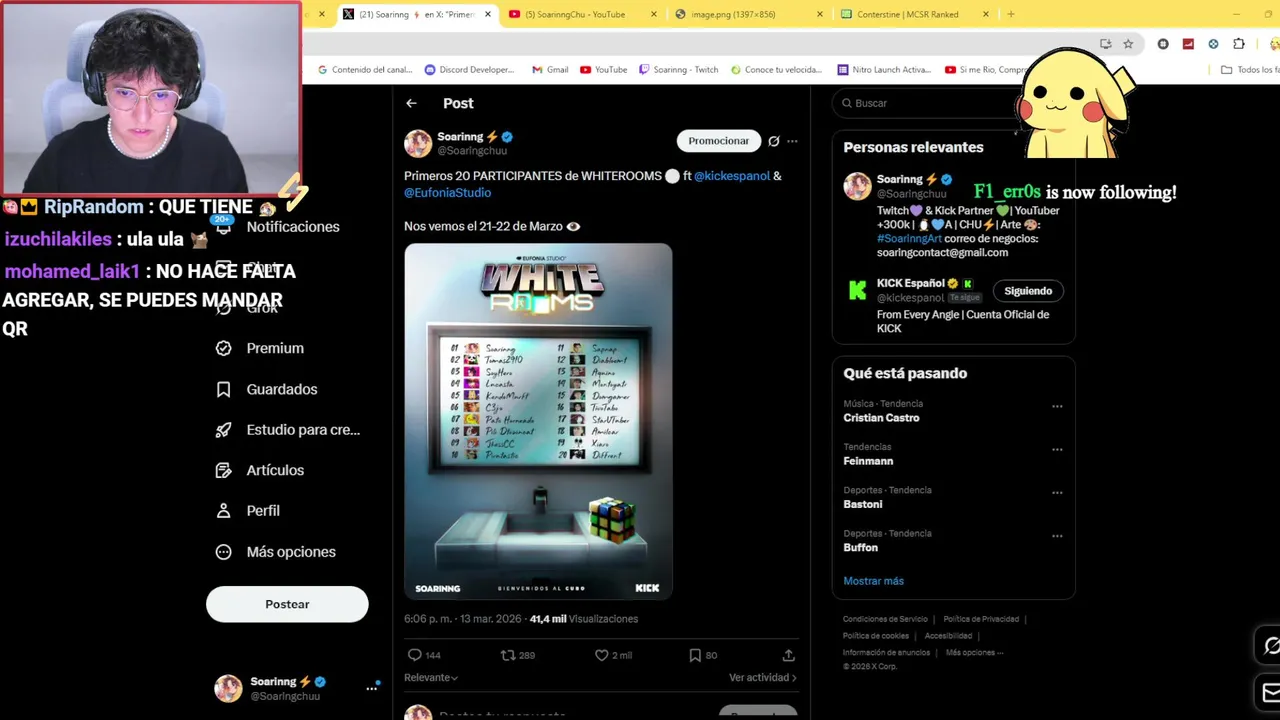
Task: Open the WHITEROOMS post image
Action: pyautogui.click(x=538, y=421)
